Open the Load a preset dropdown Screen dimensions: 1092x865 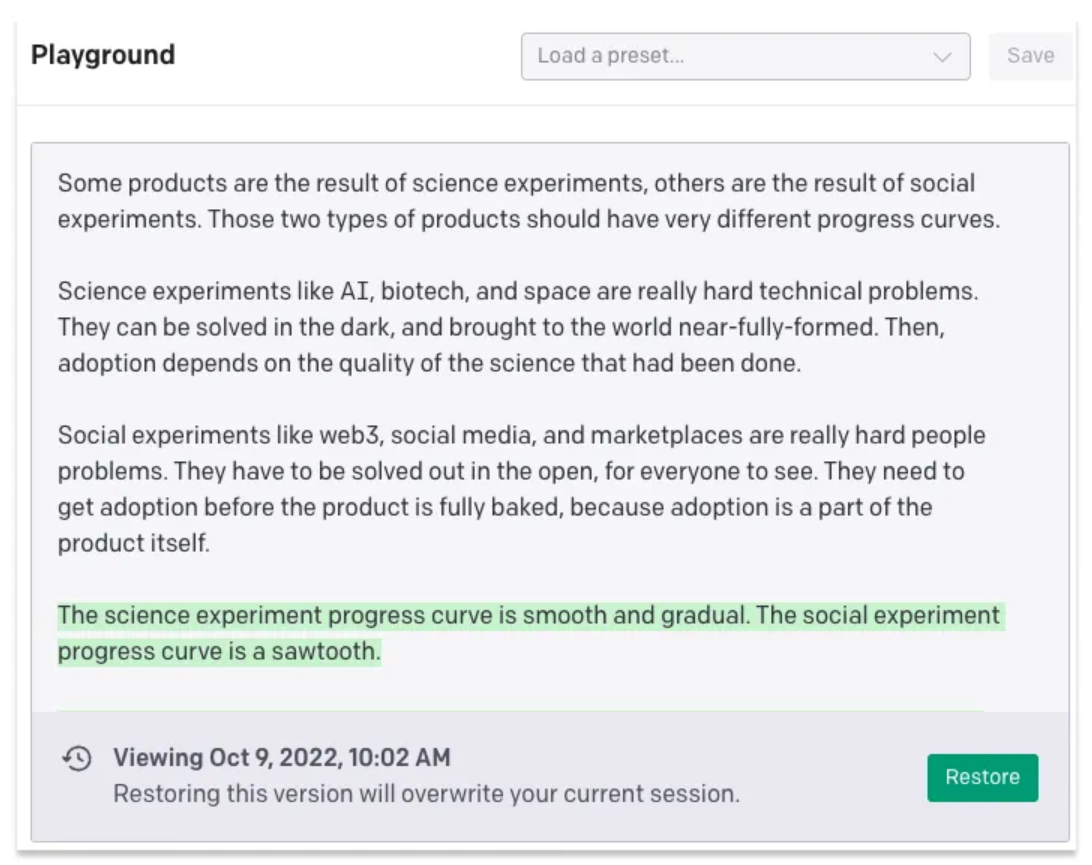point(745,56)
